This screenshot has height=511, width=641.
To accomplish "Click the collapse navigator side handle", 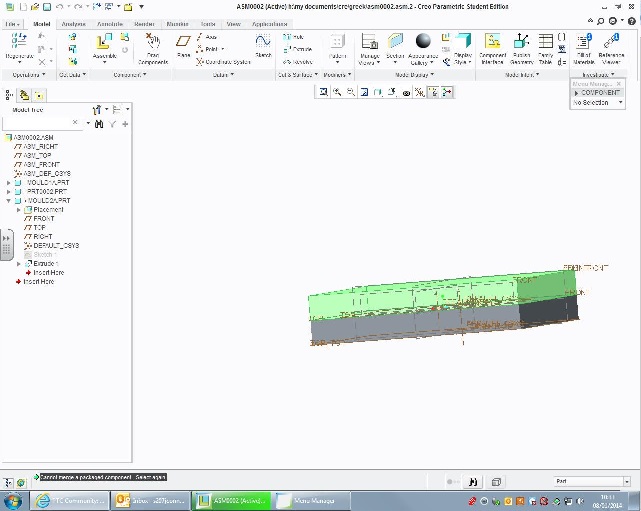I will pos(7,245).
